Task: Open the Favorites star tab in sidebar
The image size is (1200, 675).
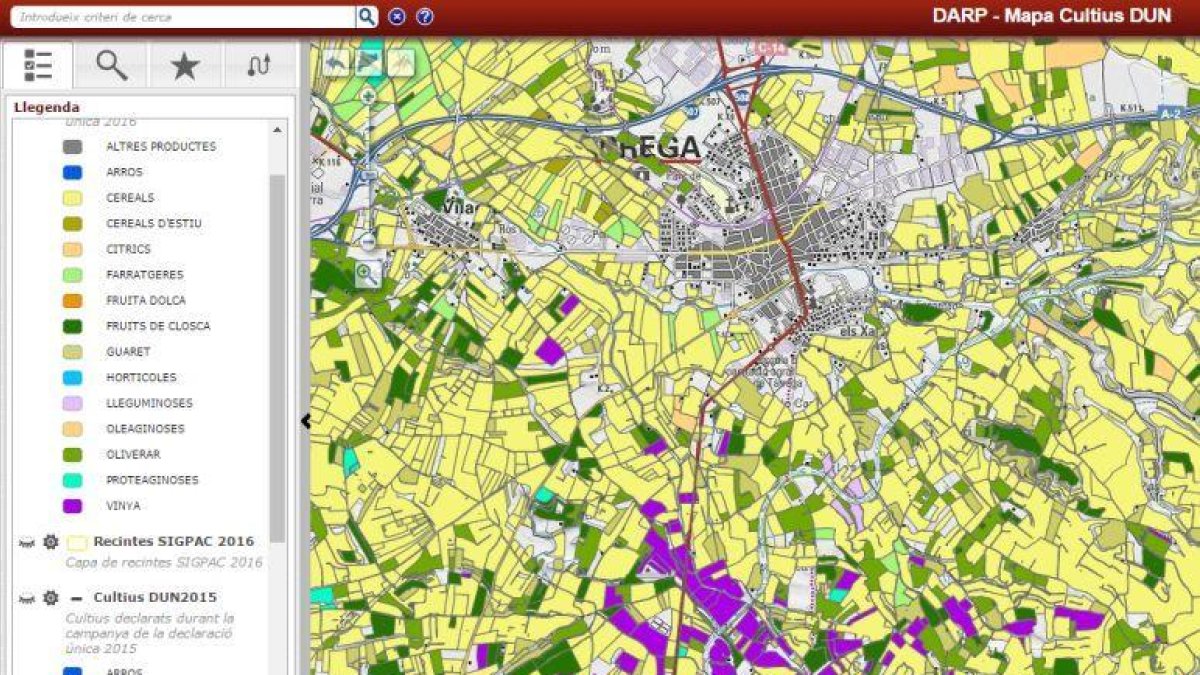Action: [186, 63]
